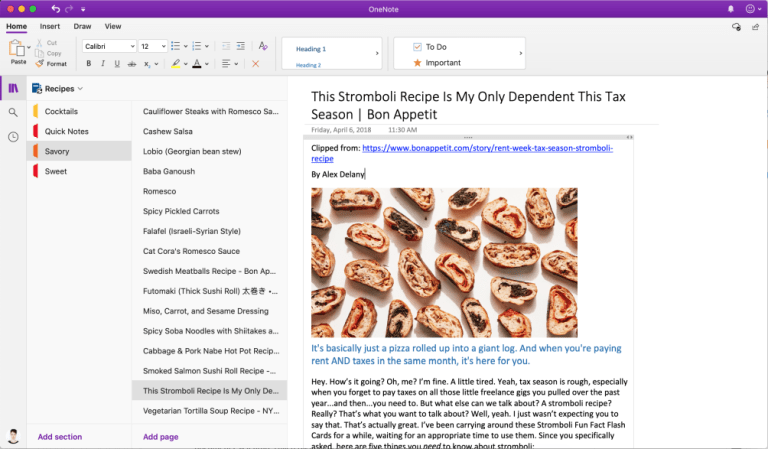
Task: Insert a numbered list
Action: [197, 46]
